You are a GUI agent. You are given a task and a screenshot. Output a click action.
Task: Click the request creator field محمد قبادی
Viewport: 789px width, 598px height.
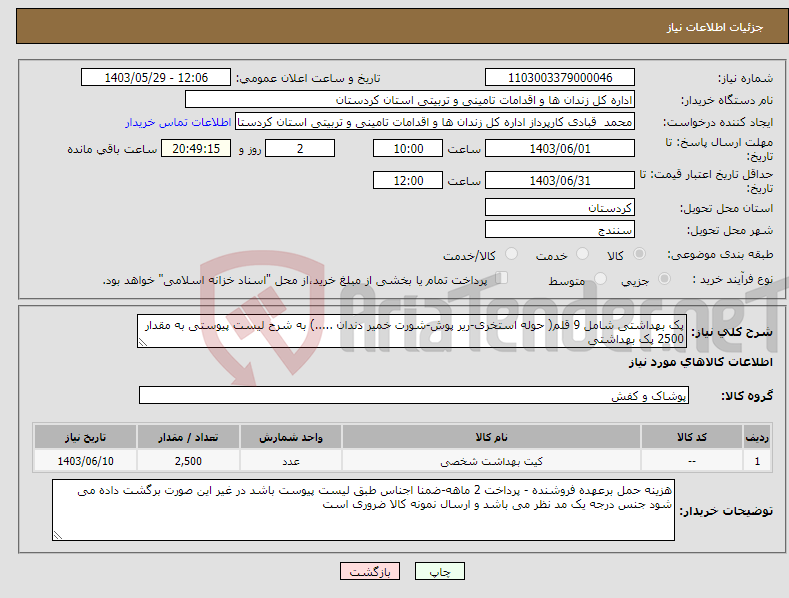pyautogui.click(x=435, y=122)
